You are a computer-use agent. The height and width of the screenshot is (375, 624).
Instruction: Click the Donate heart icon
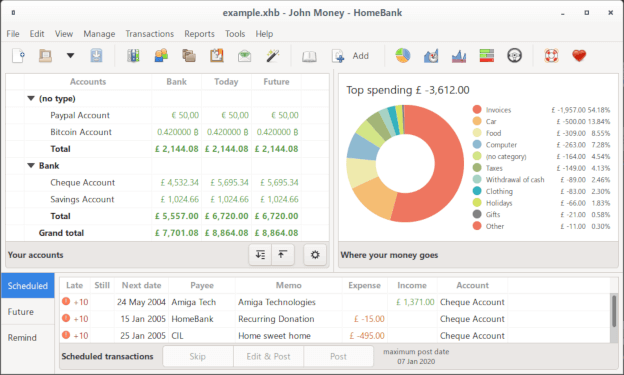(x=579, y=56)
